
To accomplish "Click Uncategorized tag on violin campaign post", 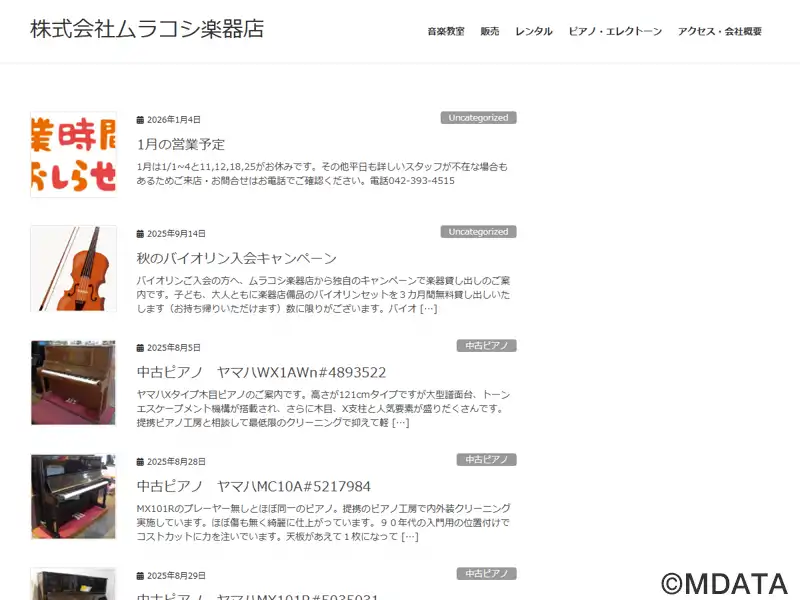I will coord(479,232).
